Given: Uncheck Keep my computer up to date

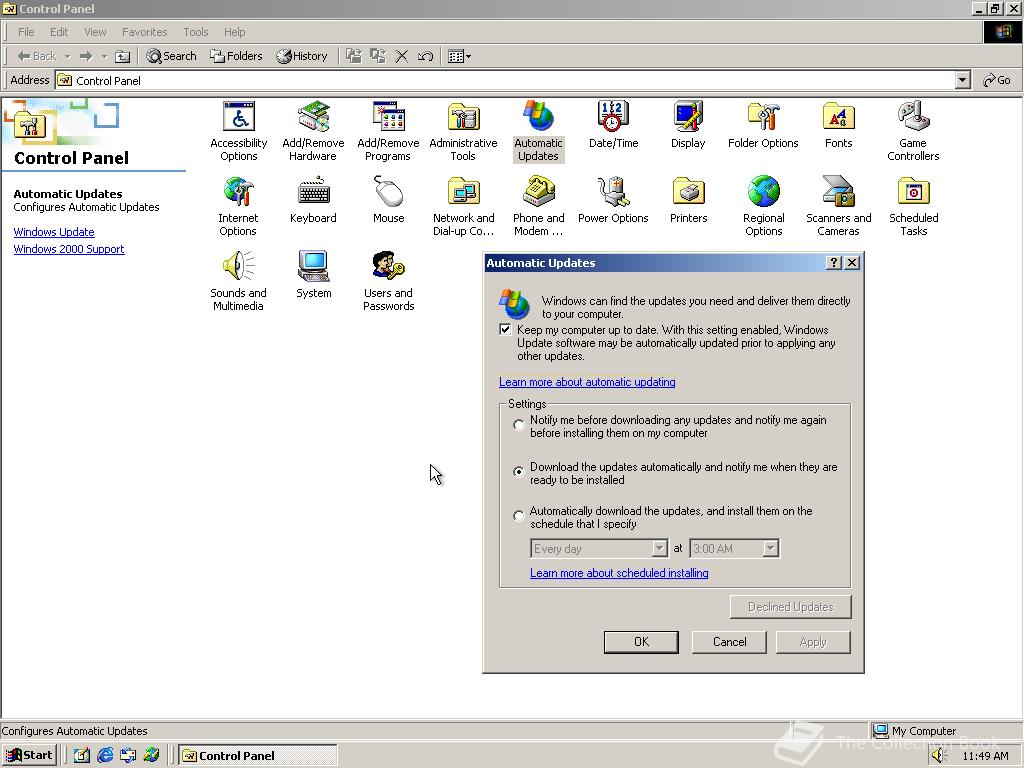Looking at the screenshot, I should tap(505, 329).
